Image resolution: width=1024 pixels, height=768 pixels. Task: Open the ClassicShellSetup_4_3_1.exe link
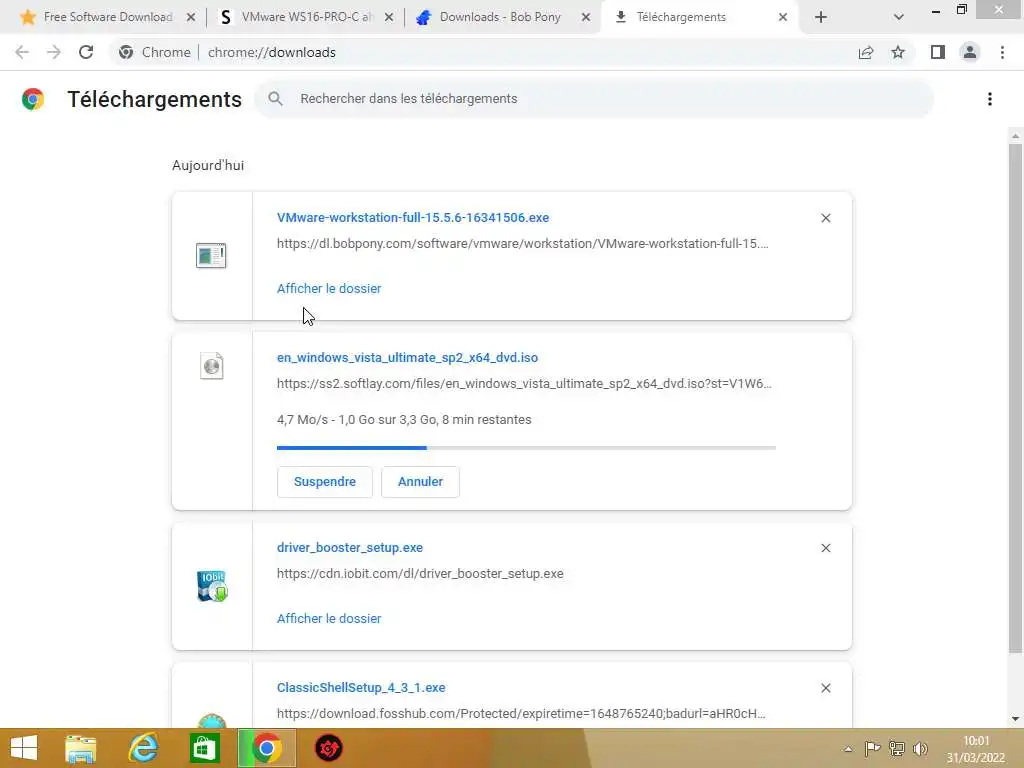360,688
